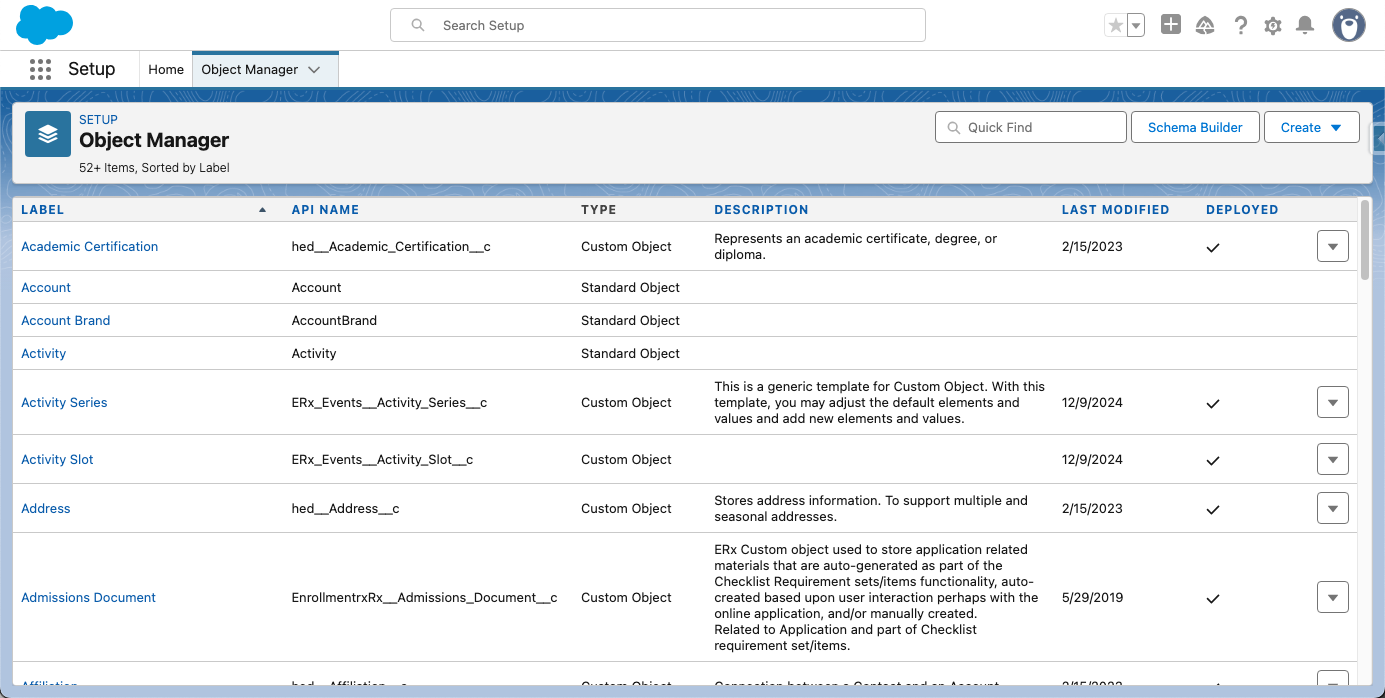This screenshot has height=698, width=1385.
Task: Click the Schema Builder button
Action: point(1194,127)
